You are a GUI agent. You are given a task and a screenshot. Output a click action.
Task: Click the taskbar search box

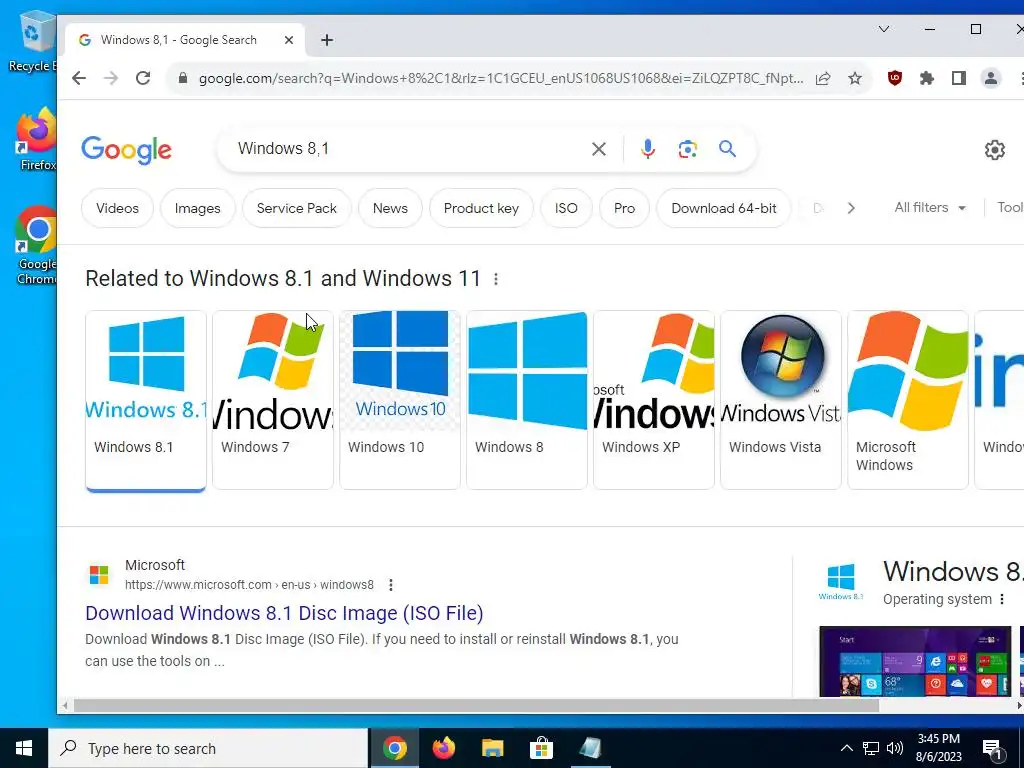tap(208, 748)
